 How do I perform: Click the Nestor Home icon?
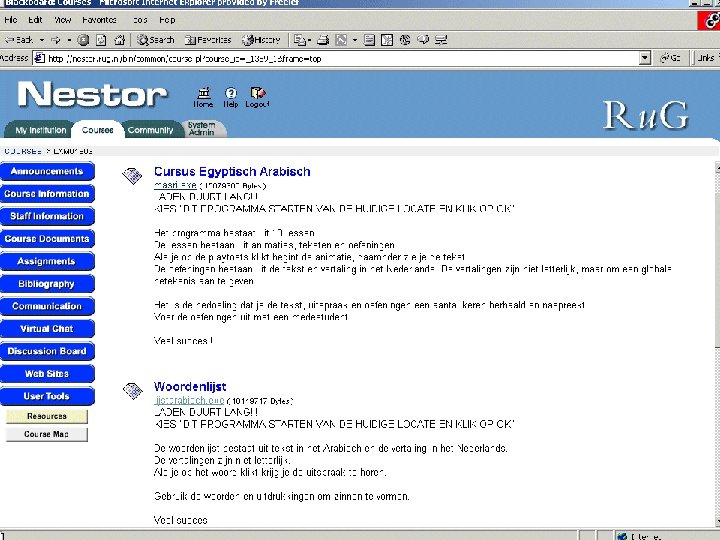click(x=203, y=97)
